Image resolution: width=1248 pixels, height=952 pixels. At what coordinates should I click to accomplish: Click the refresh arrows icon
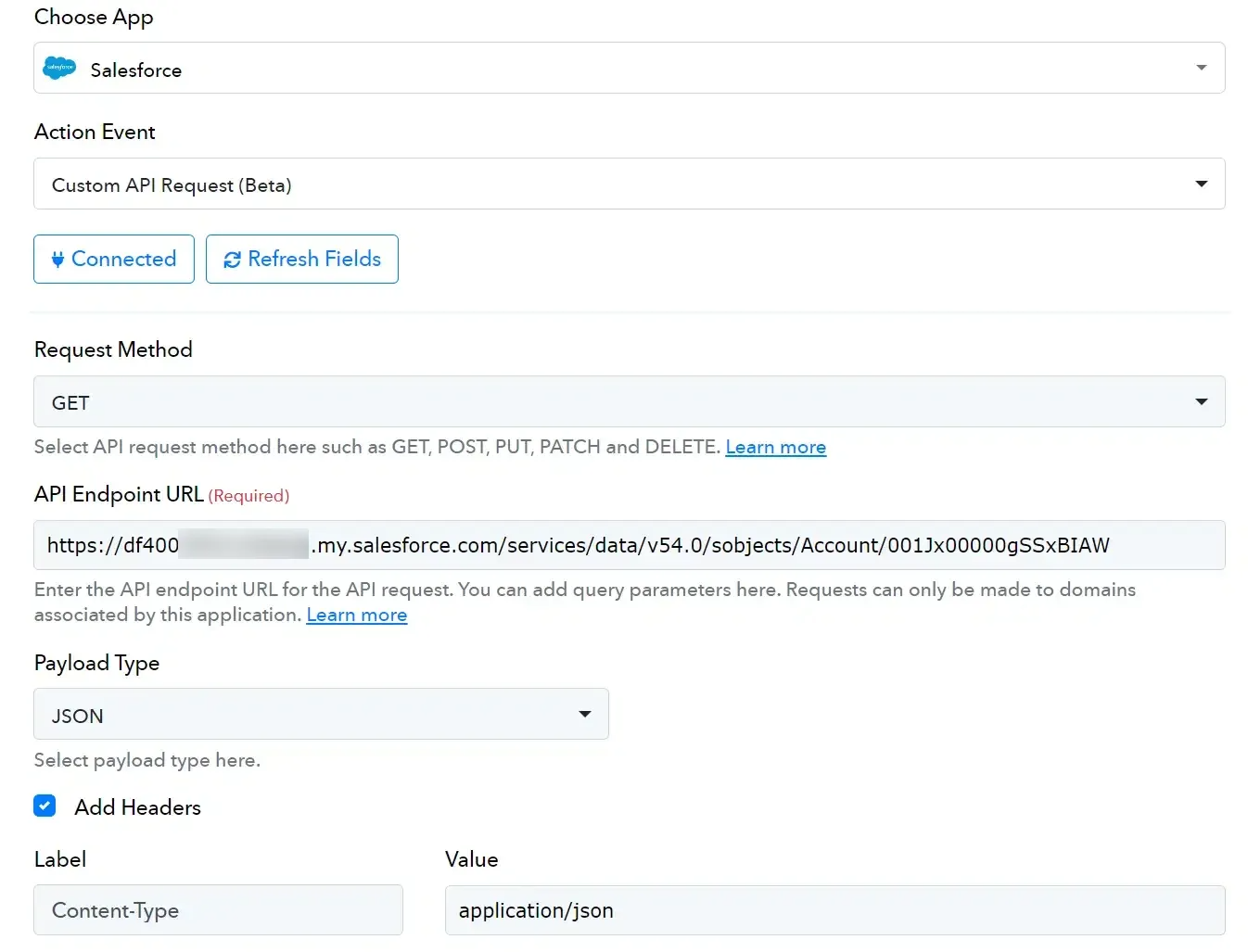(232, 260)
